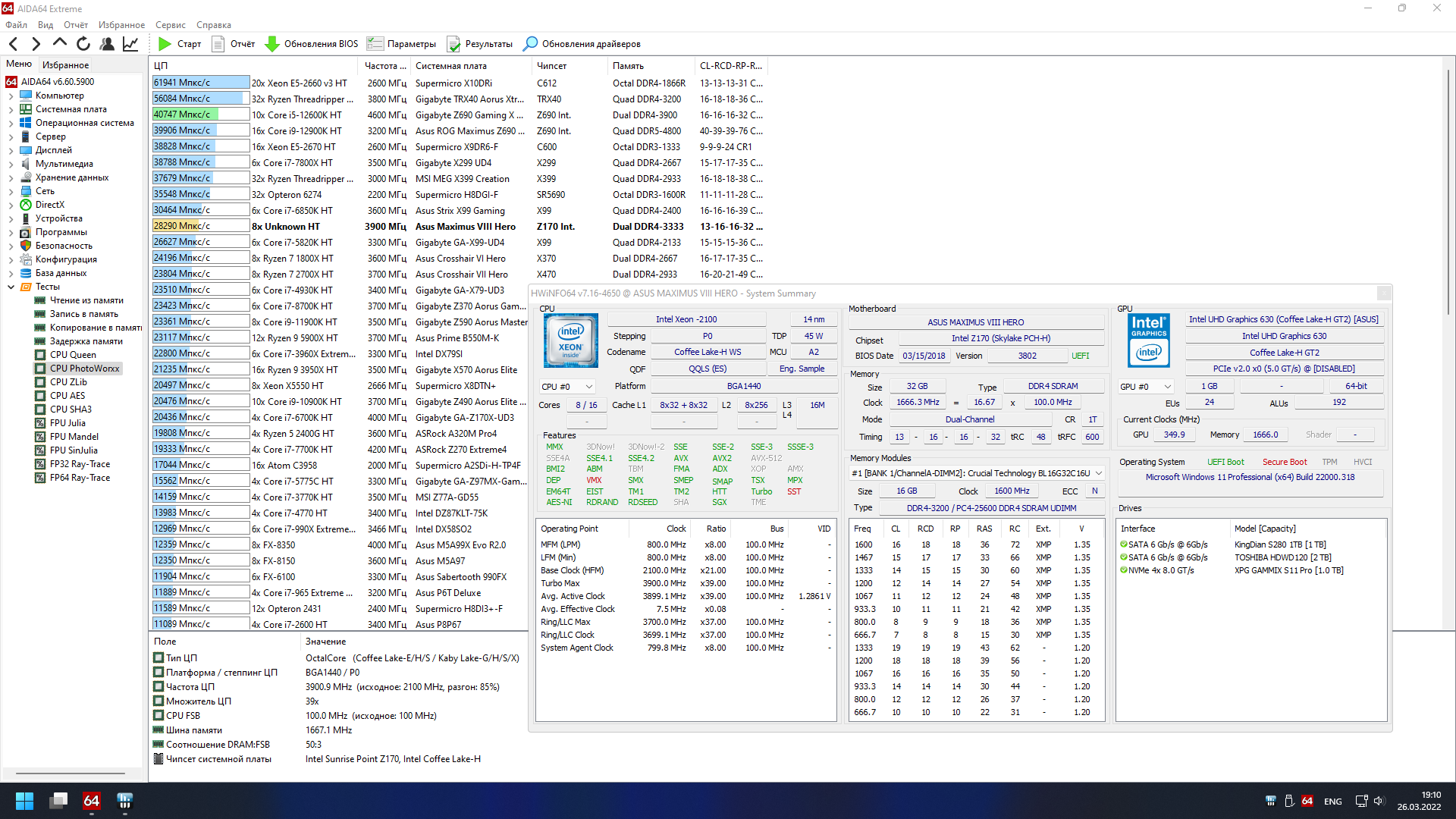Viewport: 1456px width, 819px height.
Task: Click the Report document icon in toolbar
Action: tap(218, 44)
